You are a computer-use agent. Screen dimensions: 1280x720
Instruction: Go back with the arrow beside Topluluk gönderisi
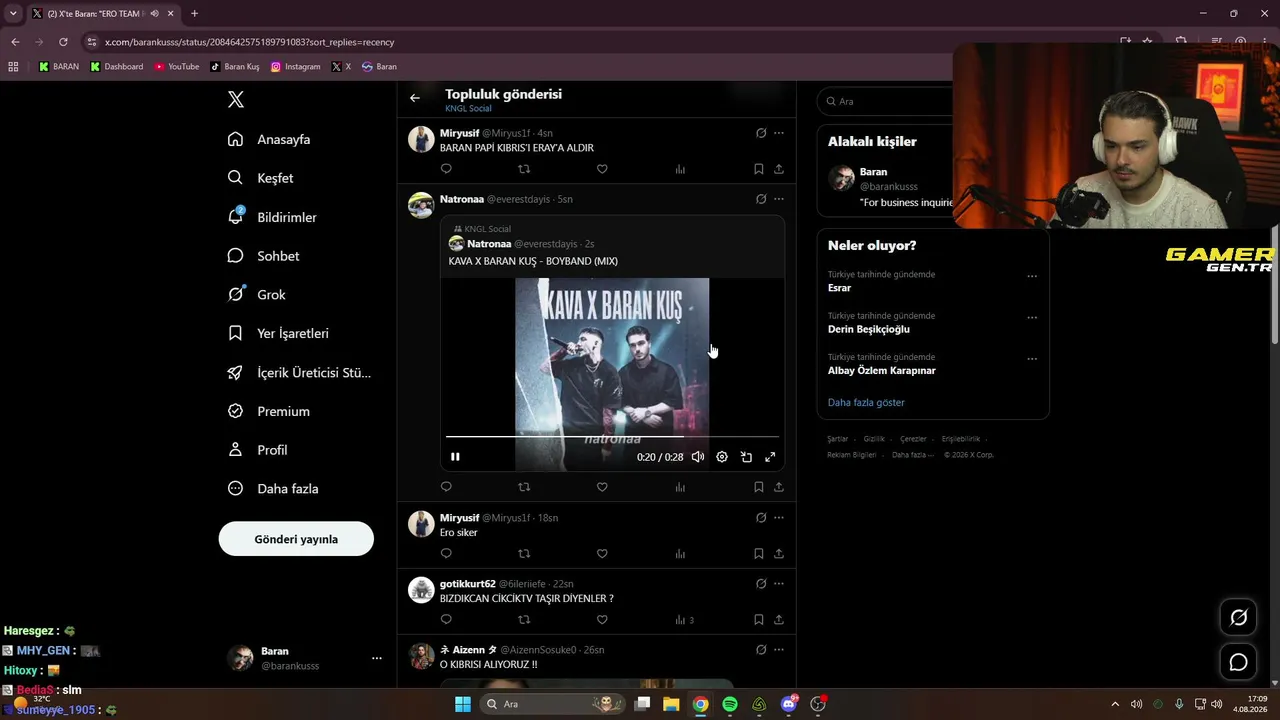[415, 98]
